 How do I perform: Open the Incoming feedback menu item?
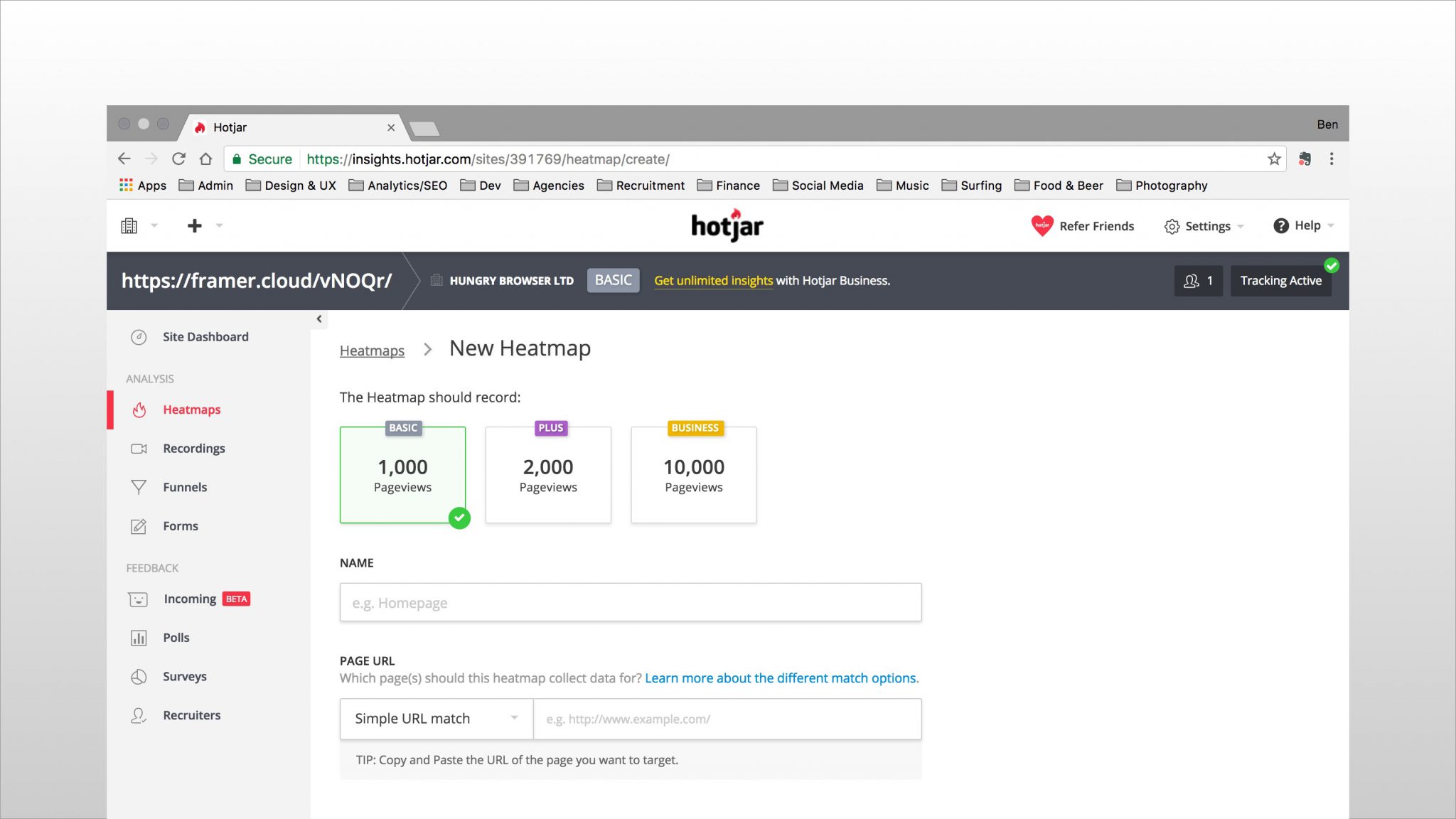pos(189,599)
